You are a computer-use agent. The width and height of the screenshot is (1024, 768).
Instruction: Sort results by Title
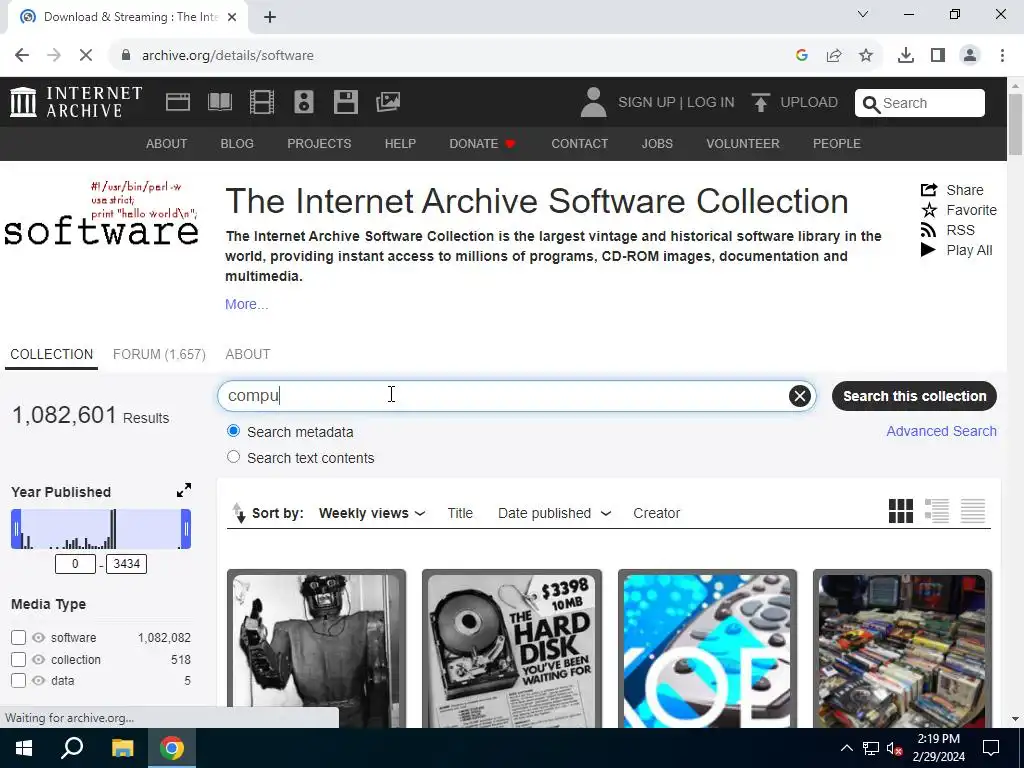click(460, 513)
